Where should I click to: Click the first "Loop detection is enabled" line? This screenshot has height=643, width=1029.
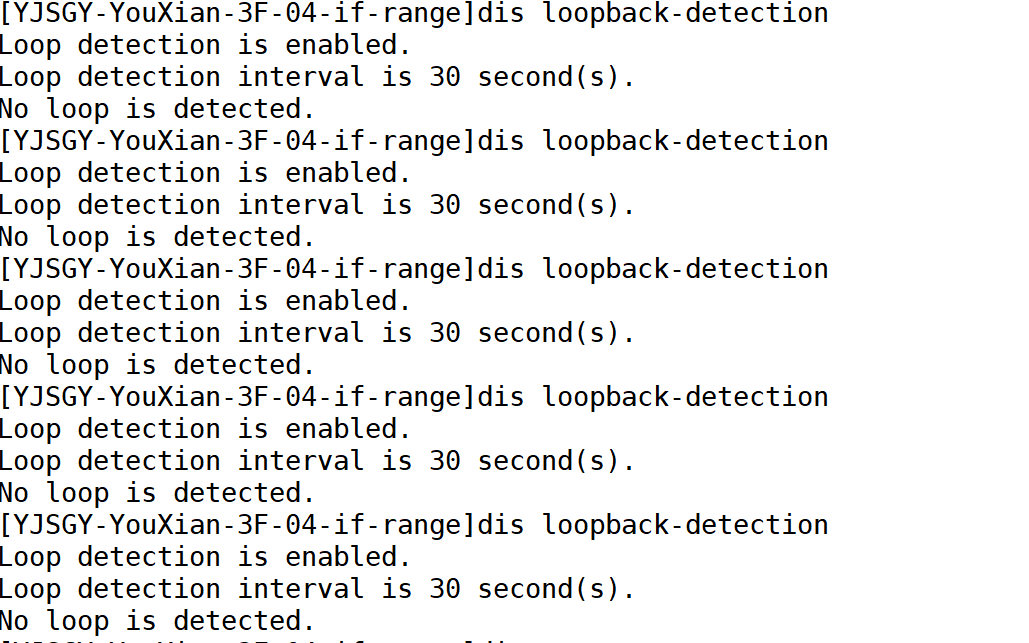[205, 45]
